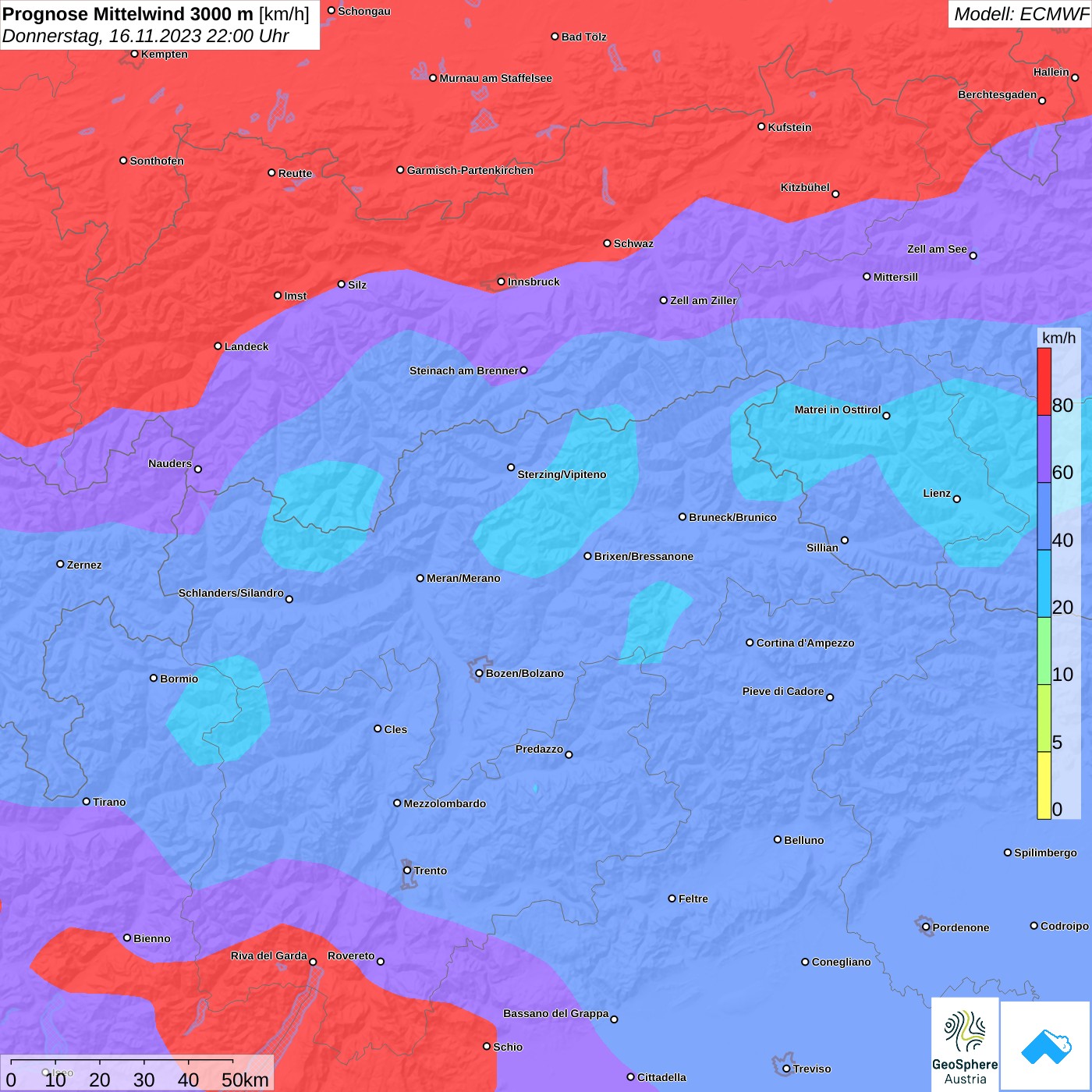This screenshot has height=1092, width=1092.
Task: Click the 'Nauders' label
Action: tap(170, 463)
